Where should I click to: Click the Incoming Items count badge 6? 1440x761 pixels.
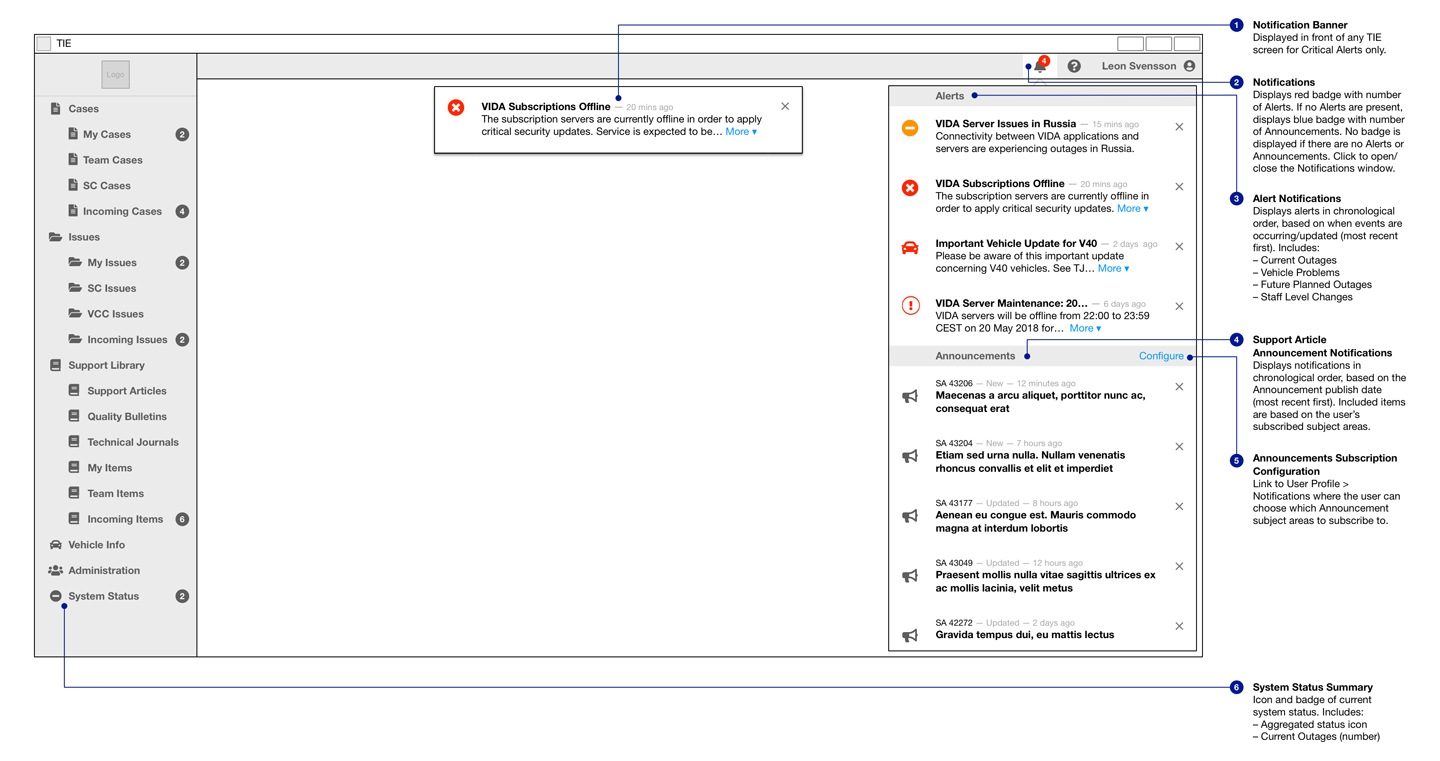(x=182, y=519)
